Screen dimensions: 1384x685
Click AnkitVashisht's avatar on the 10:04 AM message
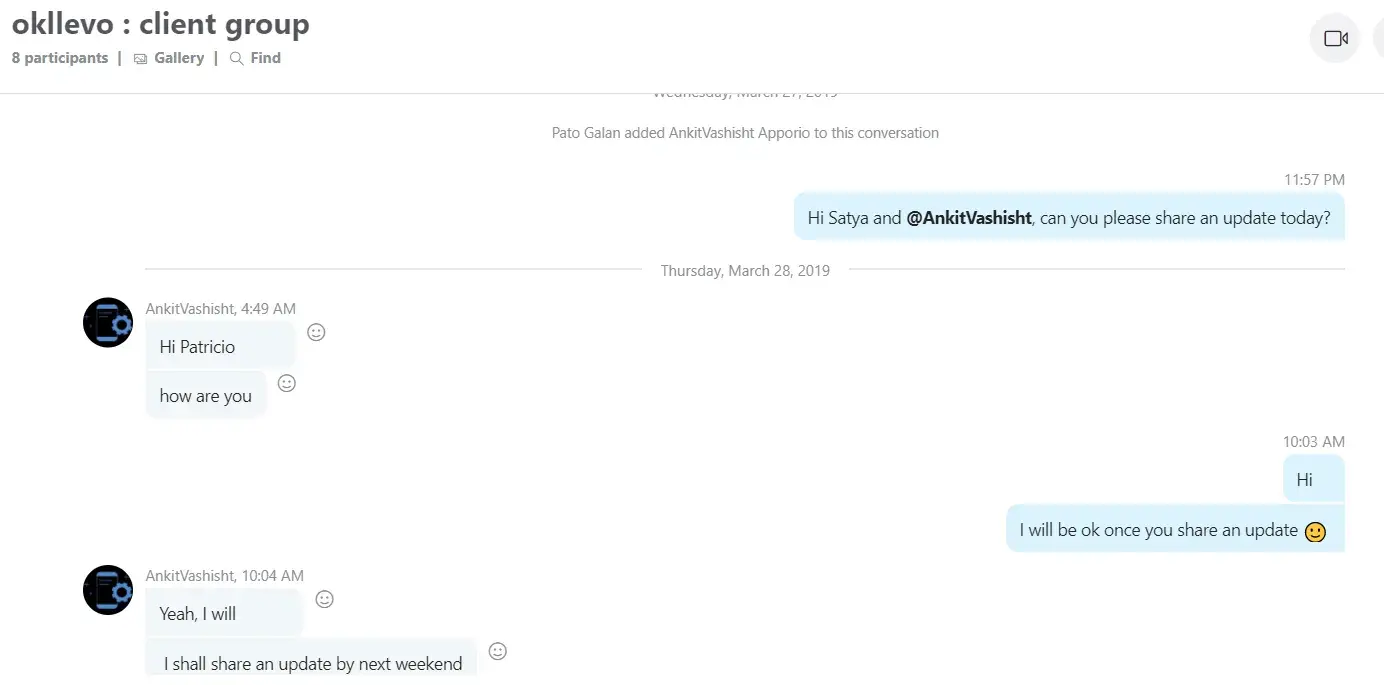click(108, 590)
